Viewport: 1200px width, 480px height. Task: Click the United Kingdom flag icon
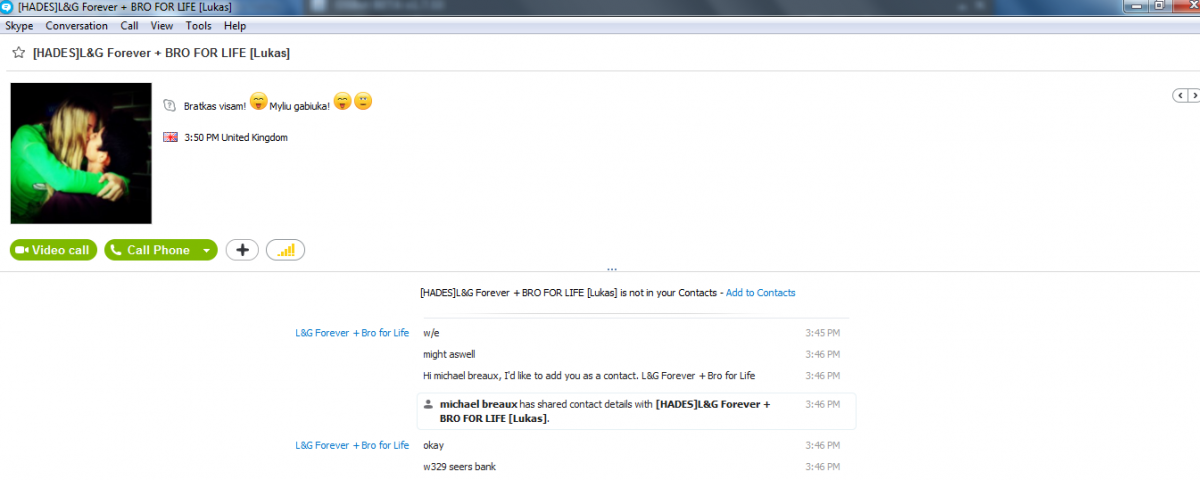pos(170,138)
